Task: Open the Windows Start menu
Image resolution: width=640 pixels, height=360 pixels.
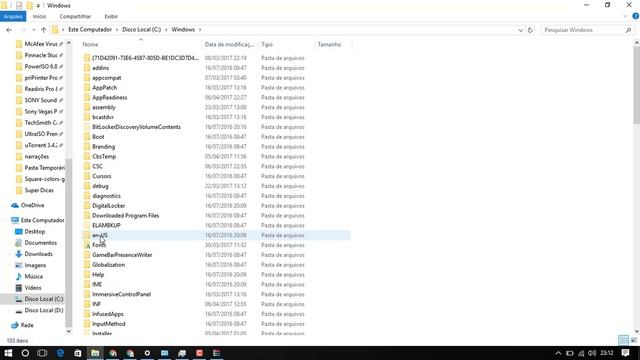Action: click(8, 353)
